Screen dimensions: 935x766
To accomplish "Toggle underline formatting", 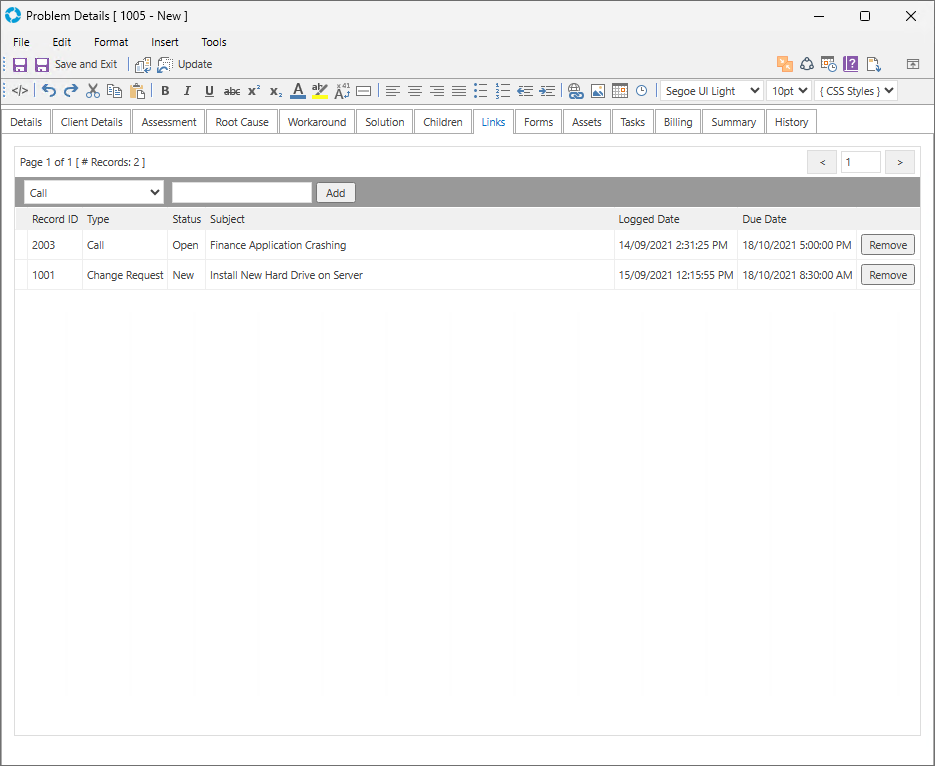I will point(209,91).
